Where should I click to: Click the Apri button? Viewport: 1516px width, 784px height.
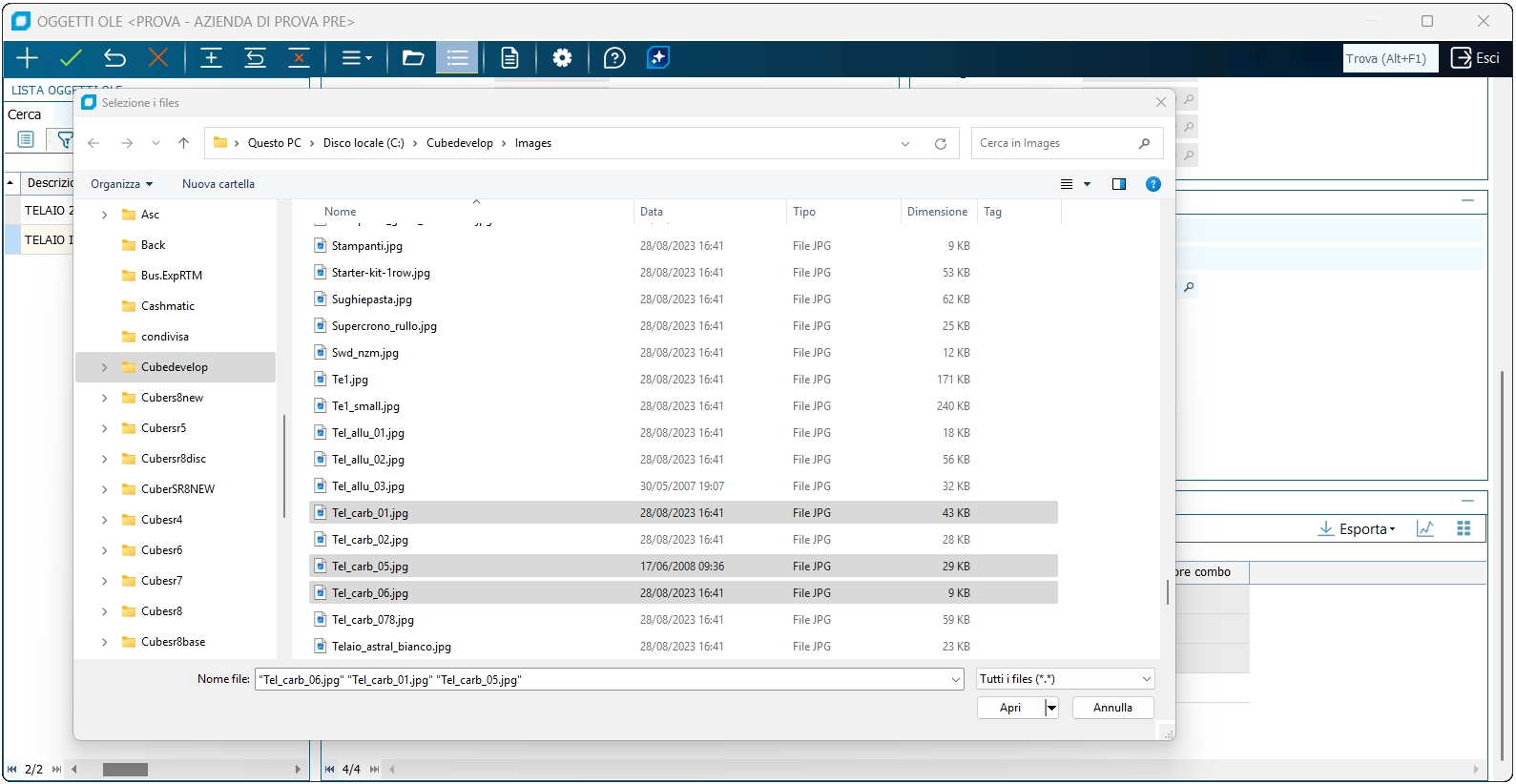[x=1009, y=708]
